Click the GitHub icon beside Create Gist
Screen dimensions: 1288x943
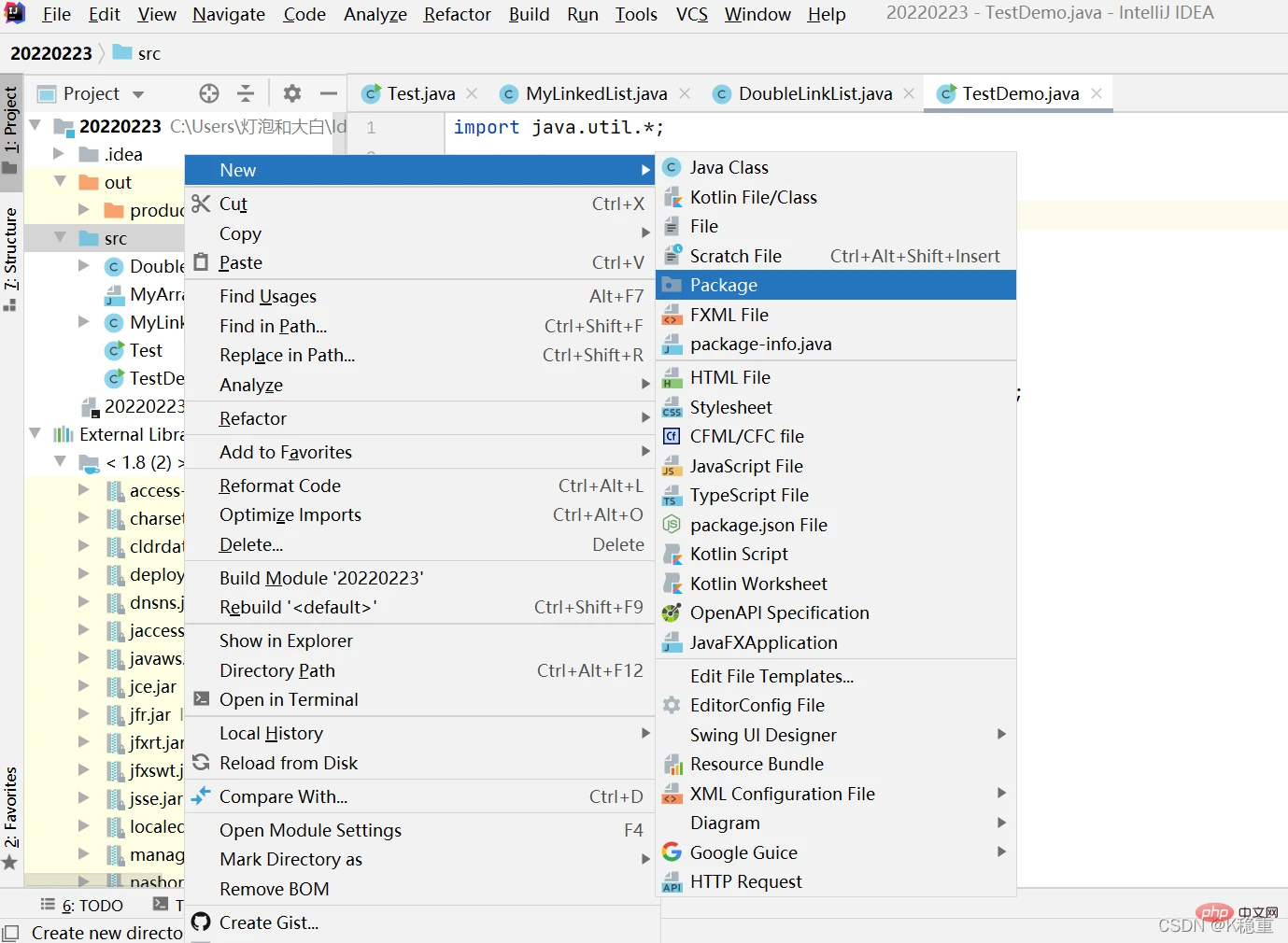click(x=201, y=922)
